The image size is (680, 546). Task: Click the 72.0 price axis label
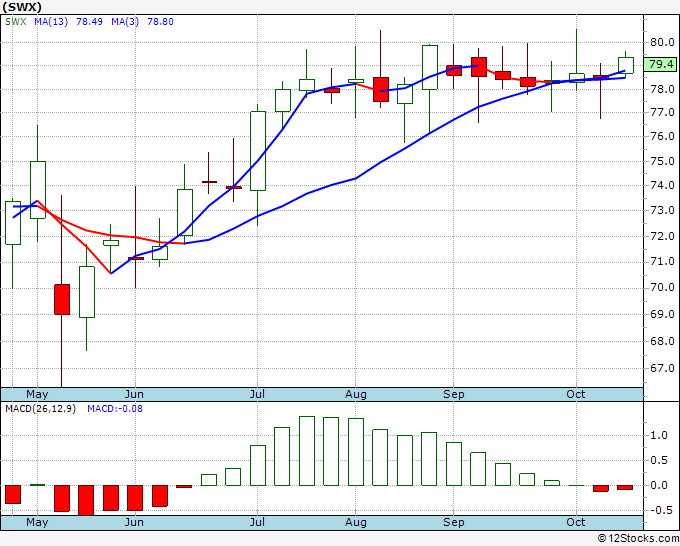click(x=662, y=237)
